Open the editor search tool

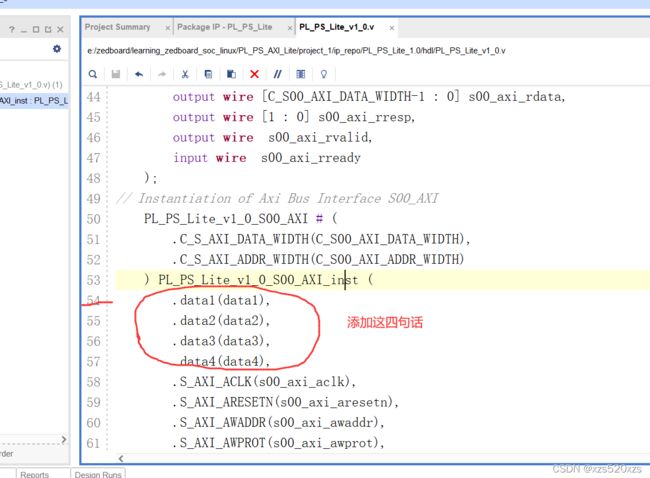93,74
